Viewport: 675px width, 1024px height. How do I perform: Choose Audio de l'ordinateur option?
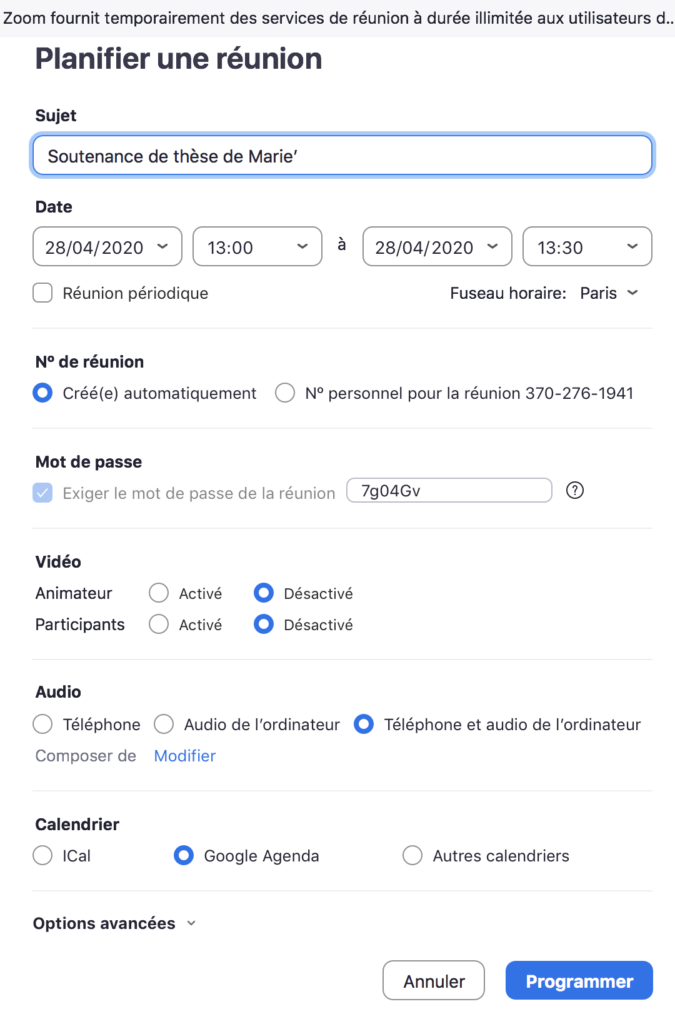164,724
